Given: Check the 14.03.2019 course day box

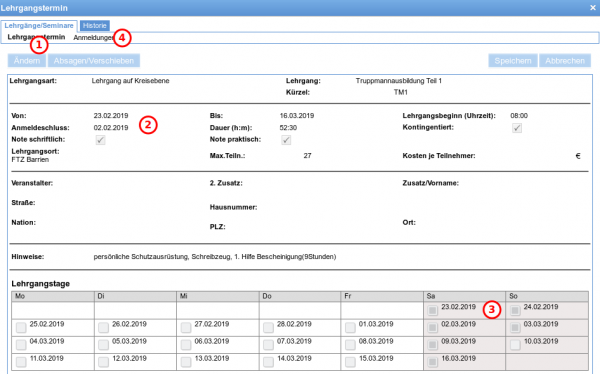Looking at the screenshot, I should coord(268,362).
